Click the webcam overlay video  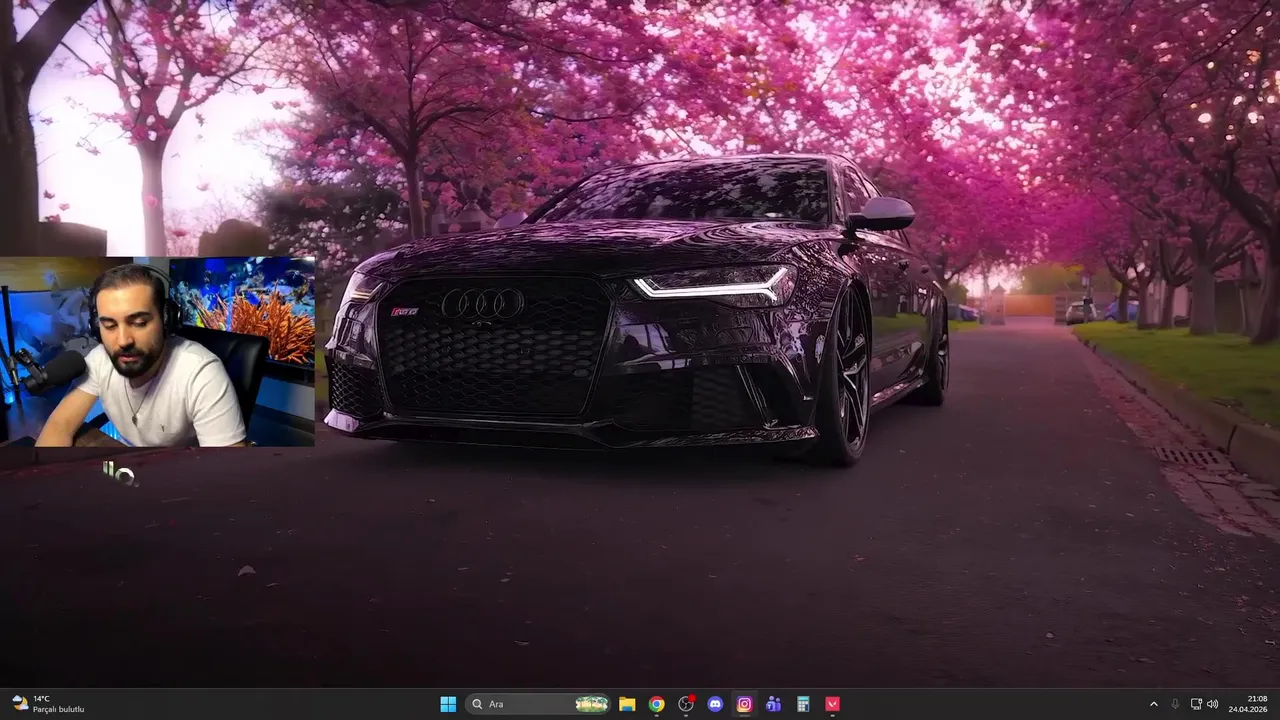pos(158,351)
